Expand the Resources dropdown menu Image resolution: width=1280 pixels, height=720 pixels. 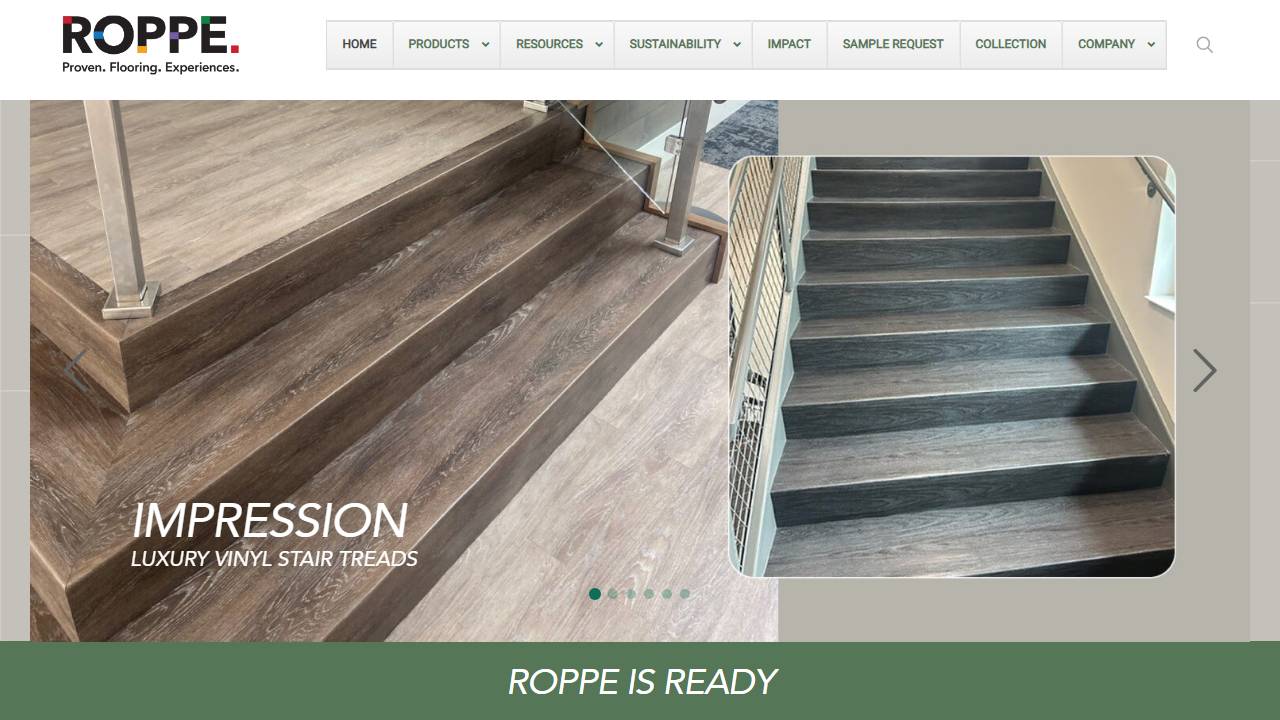(x=557, y=45)
